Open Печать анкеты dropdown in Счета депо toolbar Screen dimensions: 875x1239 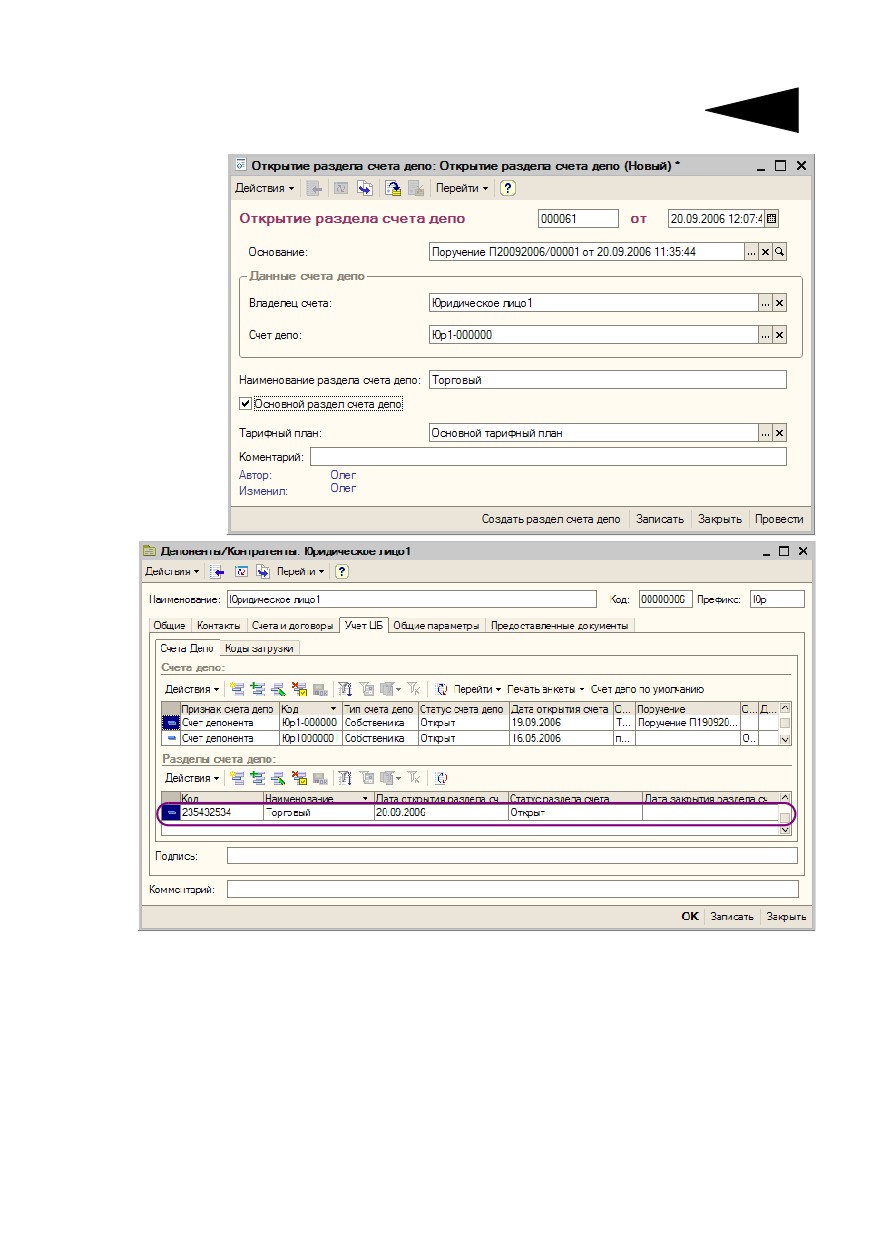[x=545, y=689]
